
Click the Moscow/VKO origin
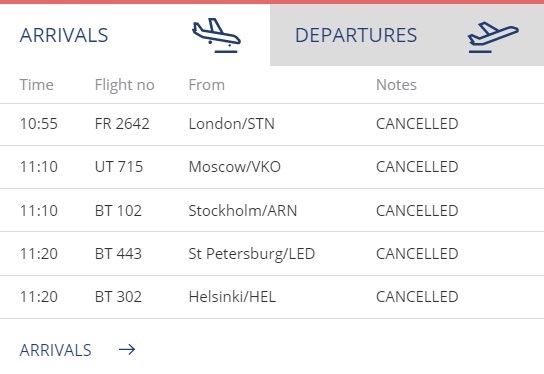coord(235,167)
